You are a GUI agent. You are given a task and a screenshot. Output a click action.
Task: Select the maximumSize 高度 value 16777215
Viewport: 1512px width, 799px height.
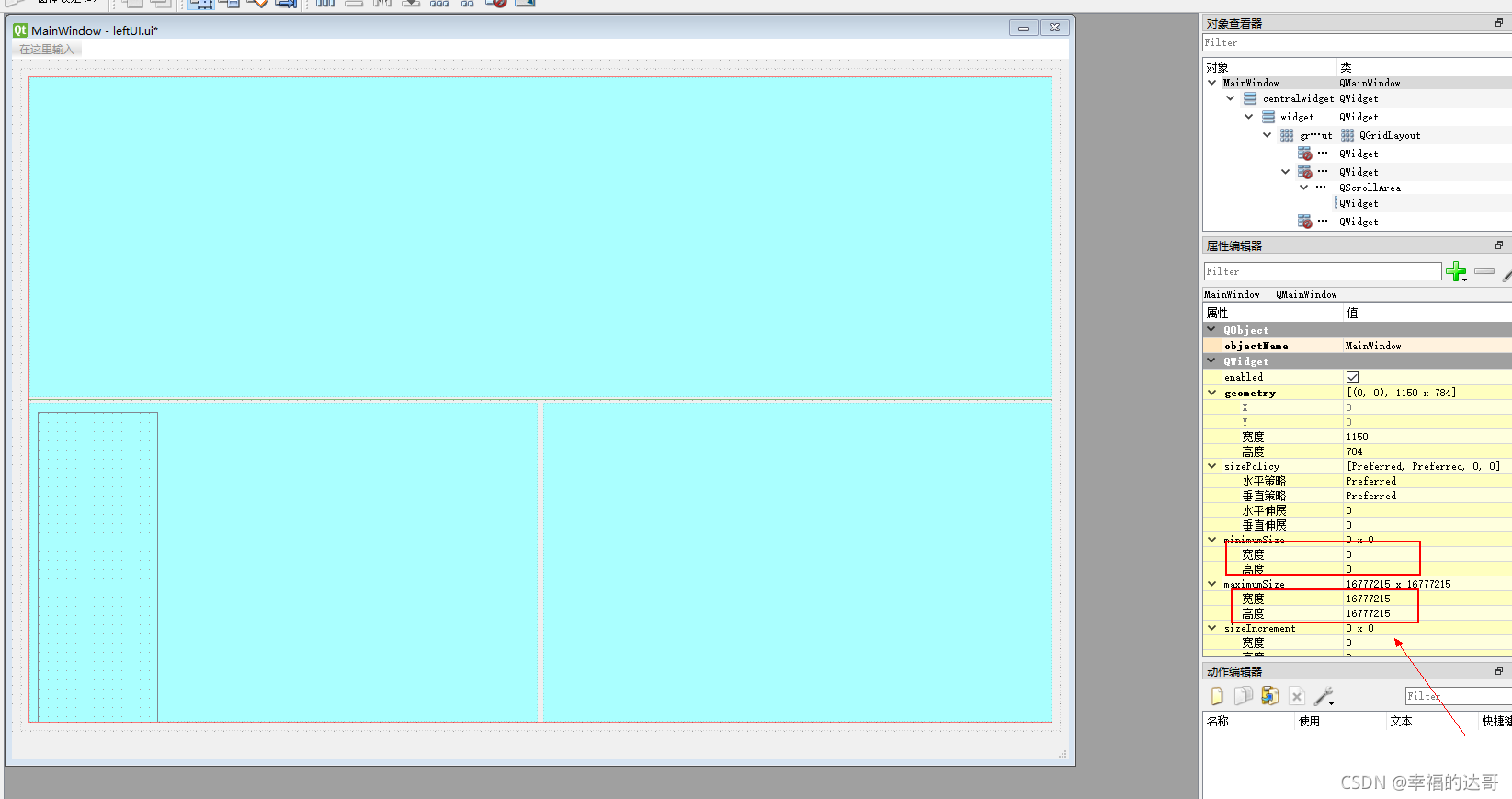(x=1368, y=613)
